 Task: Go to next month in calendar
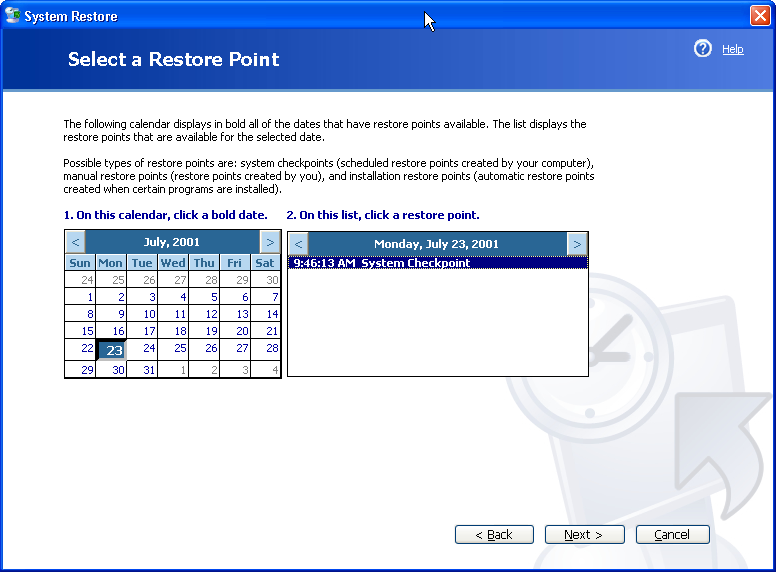269,242
